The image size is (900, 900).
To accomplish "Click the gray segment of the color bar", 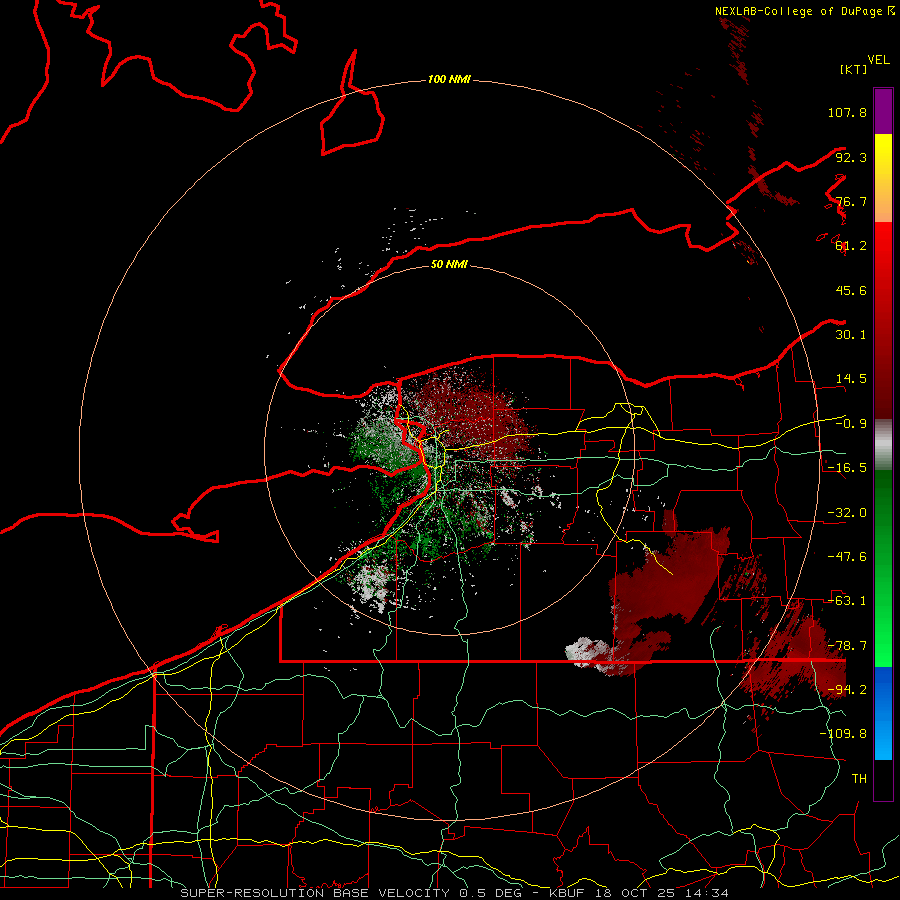I will click(883, 445).
